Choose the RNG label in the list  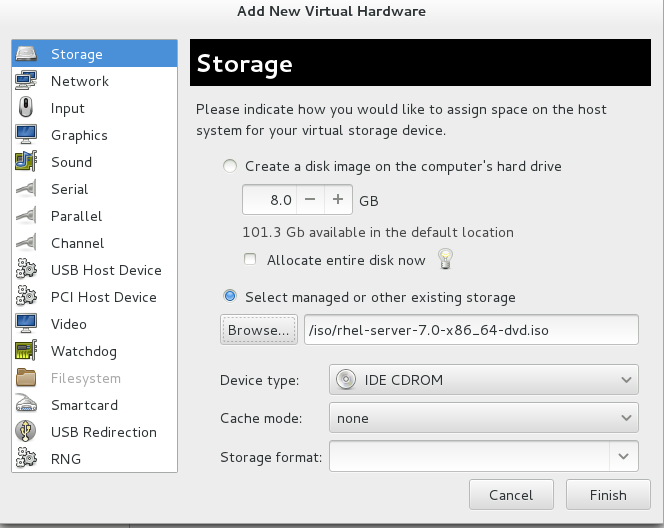66,459
